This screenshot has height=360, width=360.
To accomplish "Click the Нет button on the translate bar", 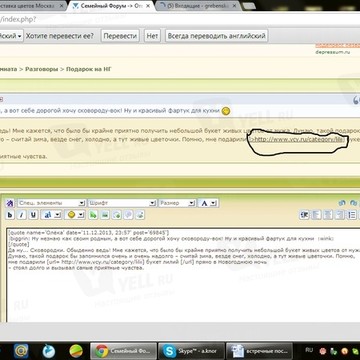I will pyautogui.click(x=152, y=36).
